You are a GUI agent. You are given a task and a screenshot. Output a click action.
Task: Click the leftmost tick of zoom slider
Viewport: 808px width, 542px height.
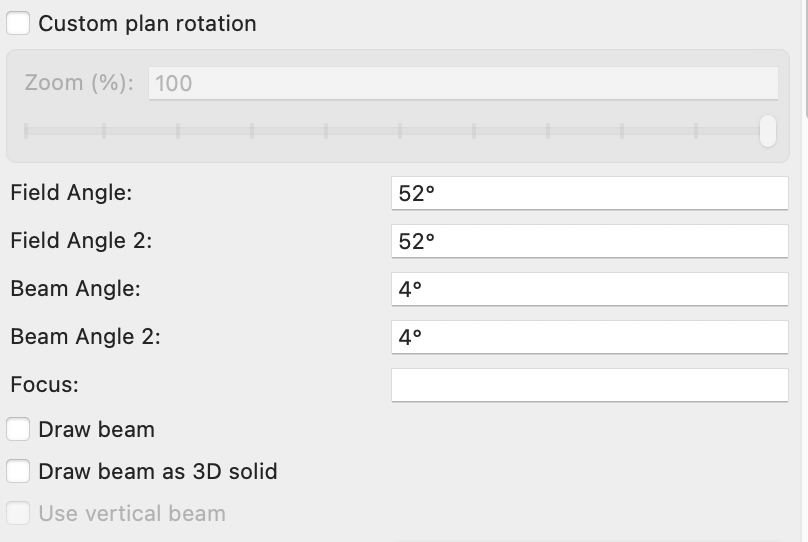tap(26, 131)
